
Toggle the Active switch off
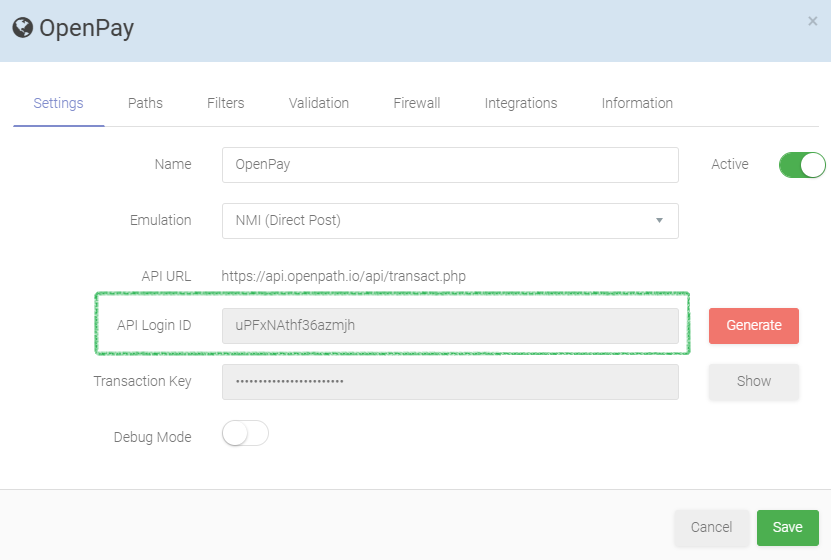(x=802, y=165)
